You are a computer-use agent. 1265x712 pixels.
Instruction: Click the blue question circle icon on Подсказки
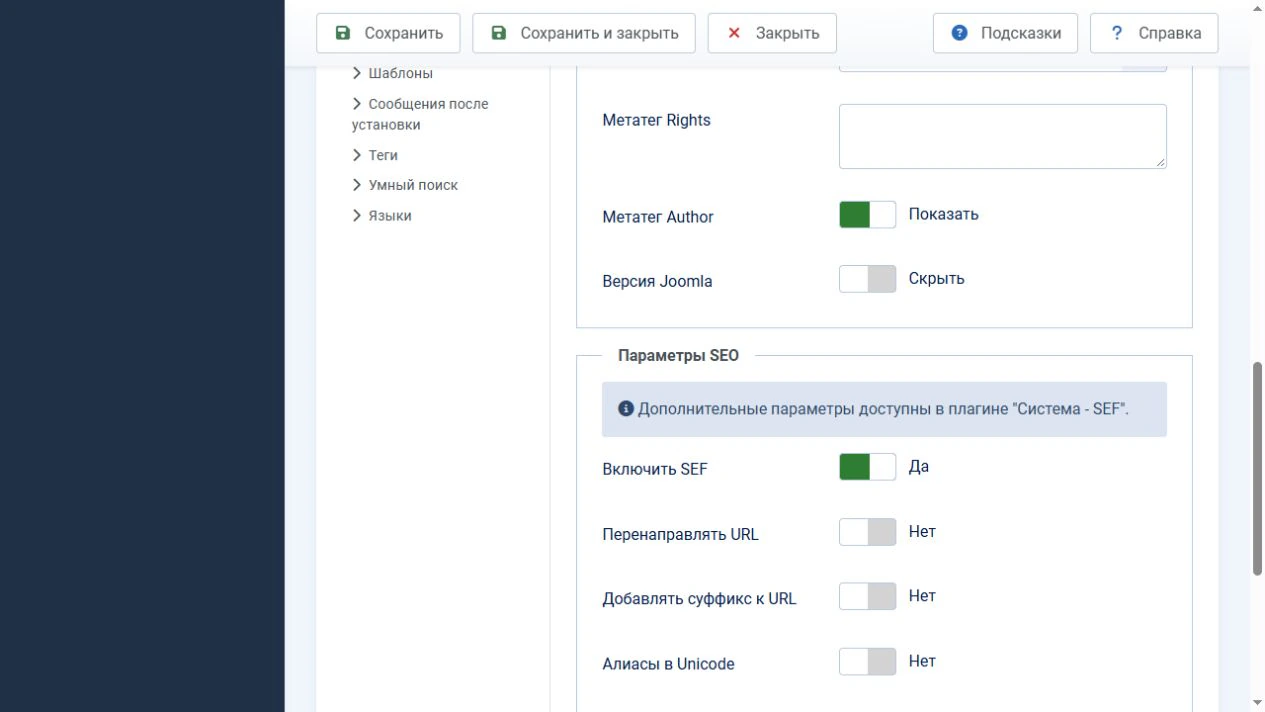pyautogui.click(x=960, y=33)
